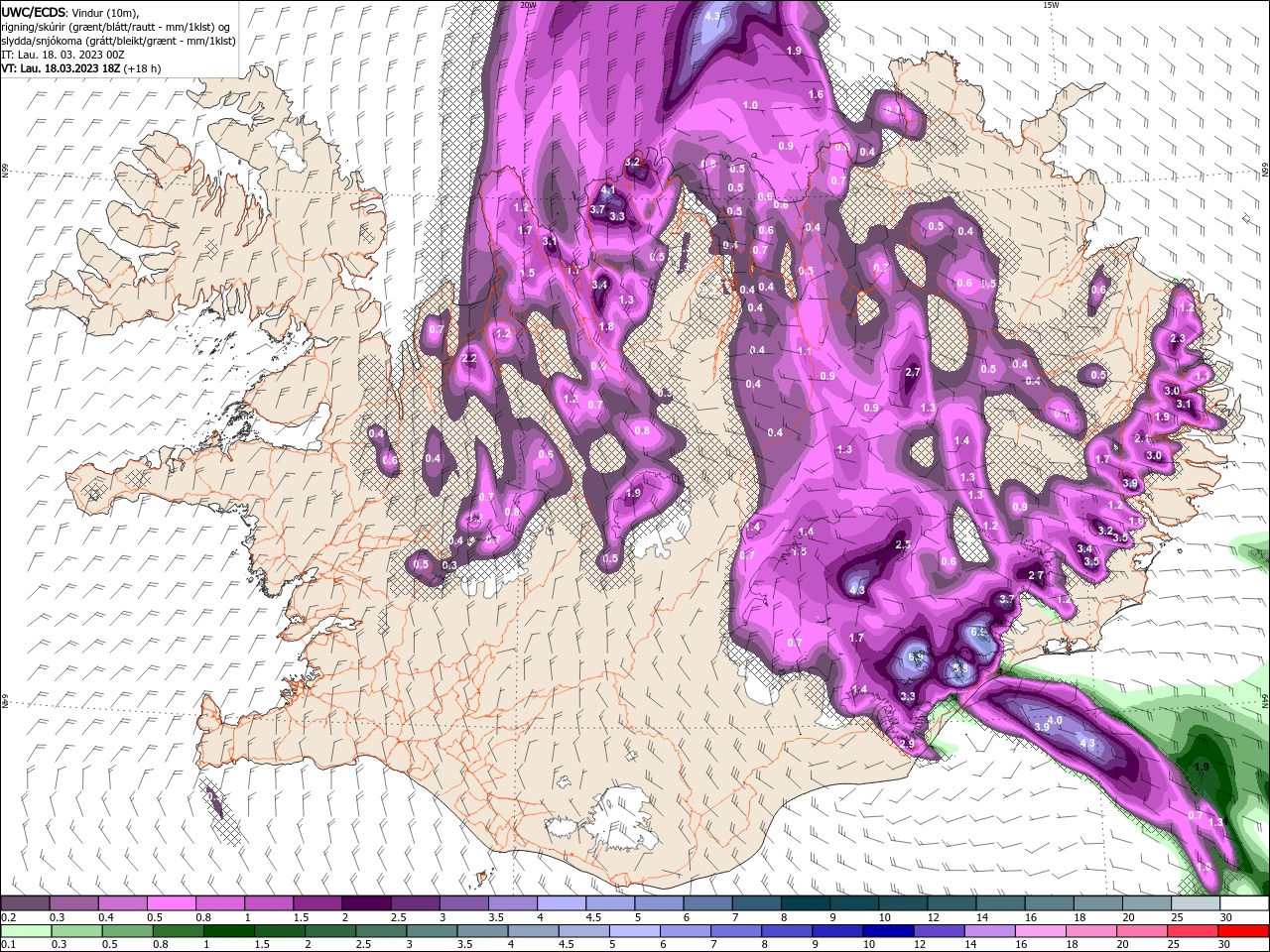1270x952 pixels.
Task: Select snow legend swatch between 0.2 and 0.3
Action: tap(25, 903)
